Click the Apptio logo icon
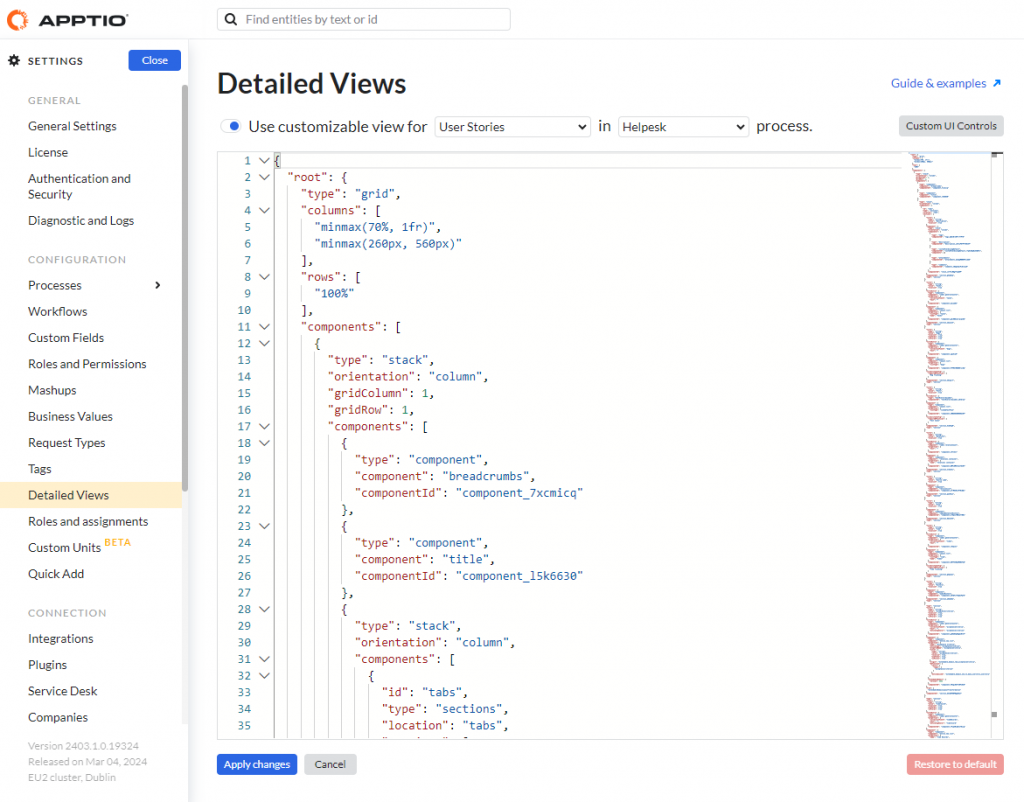This screenshot has height=802, width=1024. pyautogui.click(x=19, y=20)
